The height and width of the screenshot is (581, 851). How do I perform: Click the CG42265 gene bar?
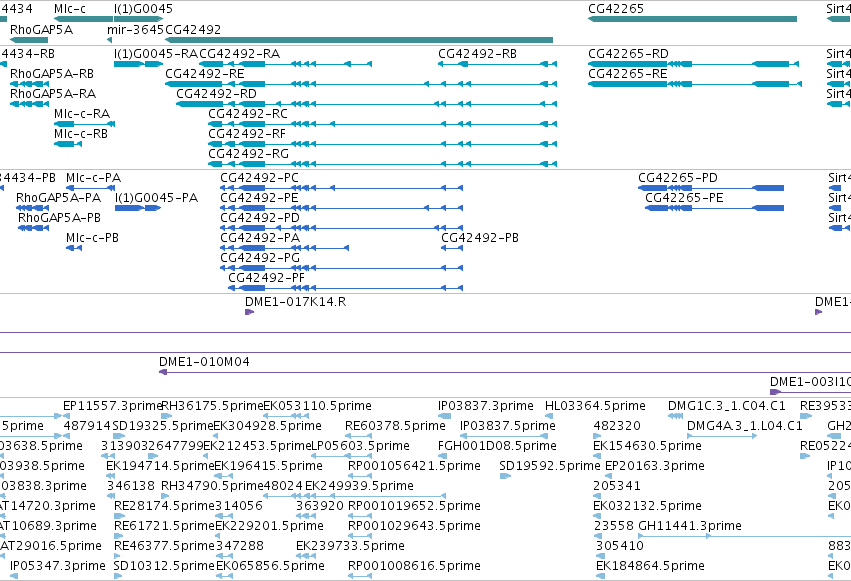693,19
